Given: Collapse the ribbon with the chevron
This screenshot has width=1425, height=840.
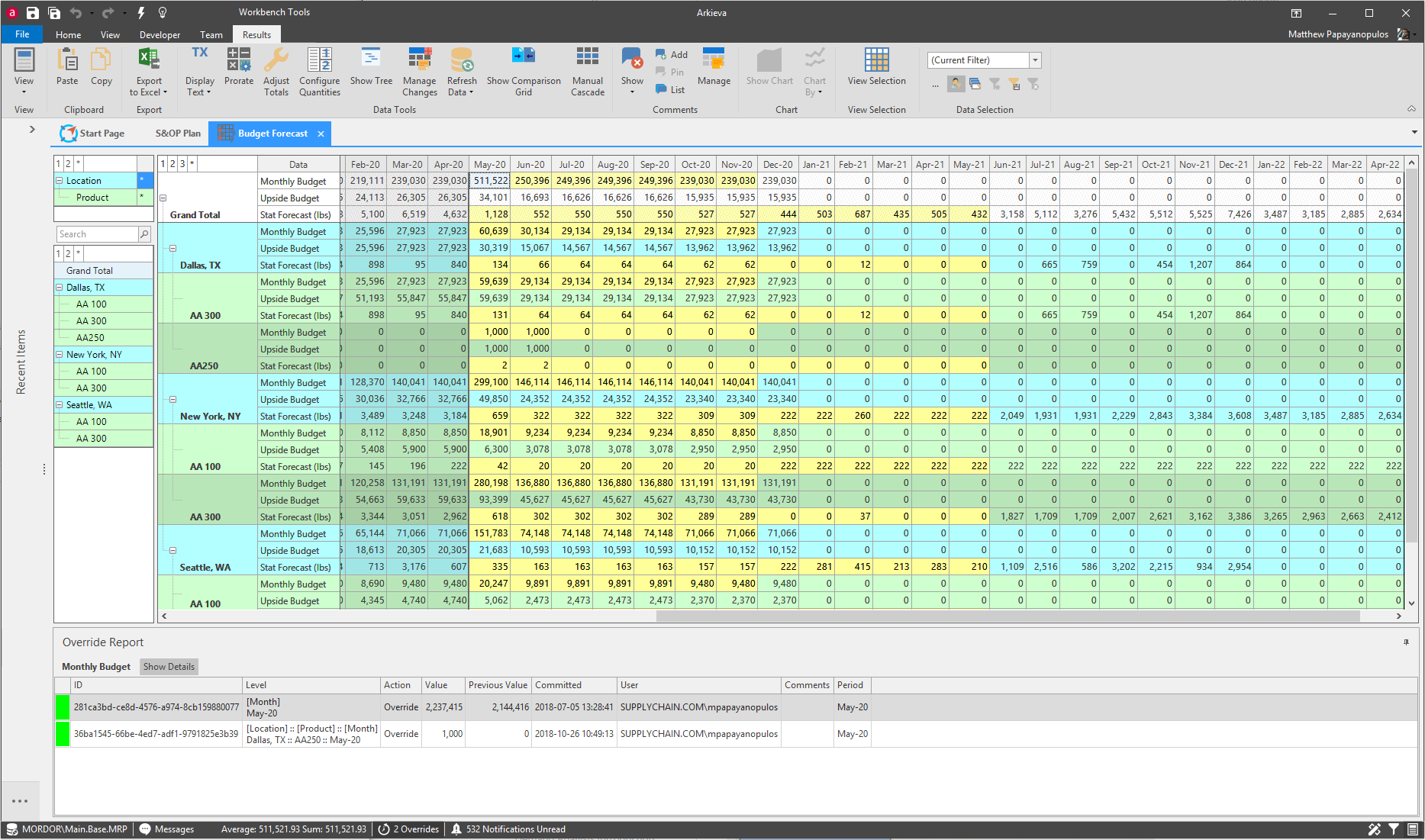Looking at the screenshot, I should (1411, 109).
